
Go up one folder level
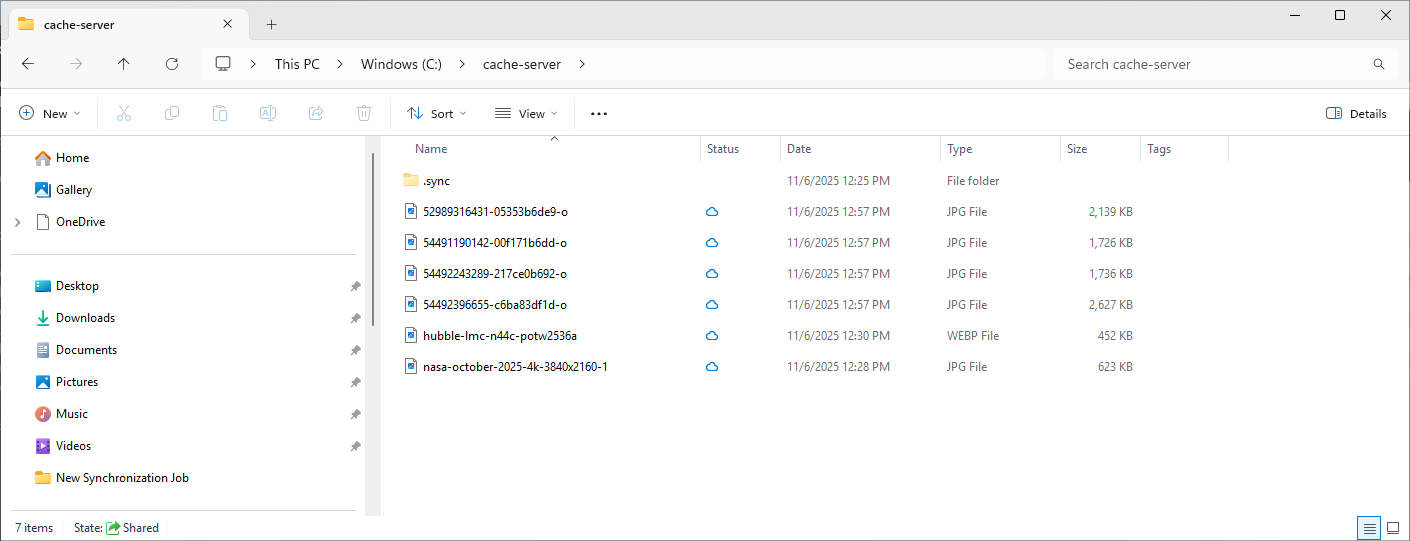click(x=123, y=64)
